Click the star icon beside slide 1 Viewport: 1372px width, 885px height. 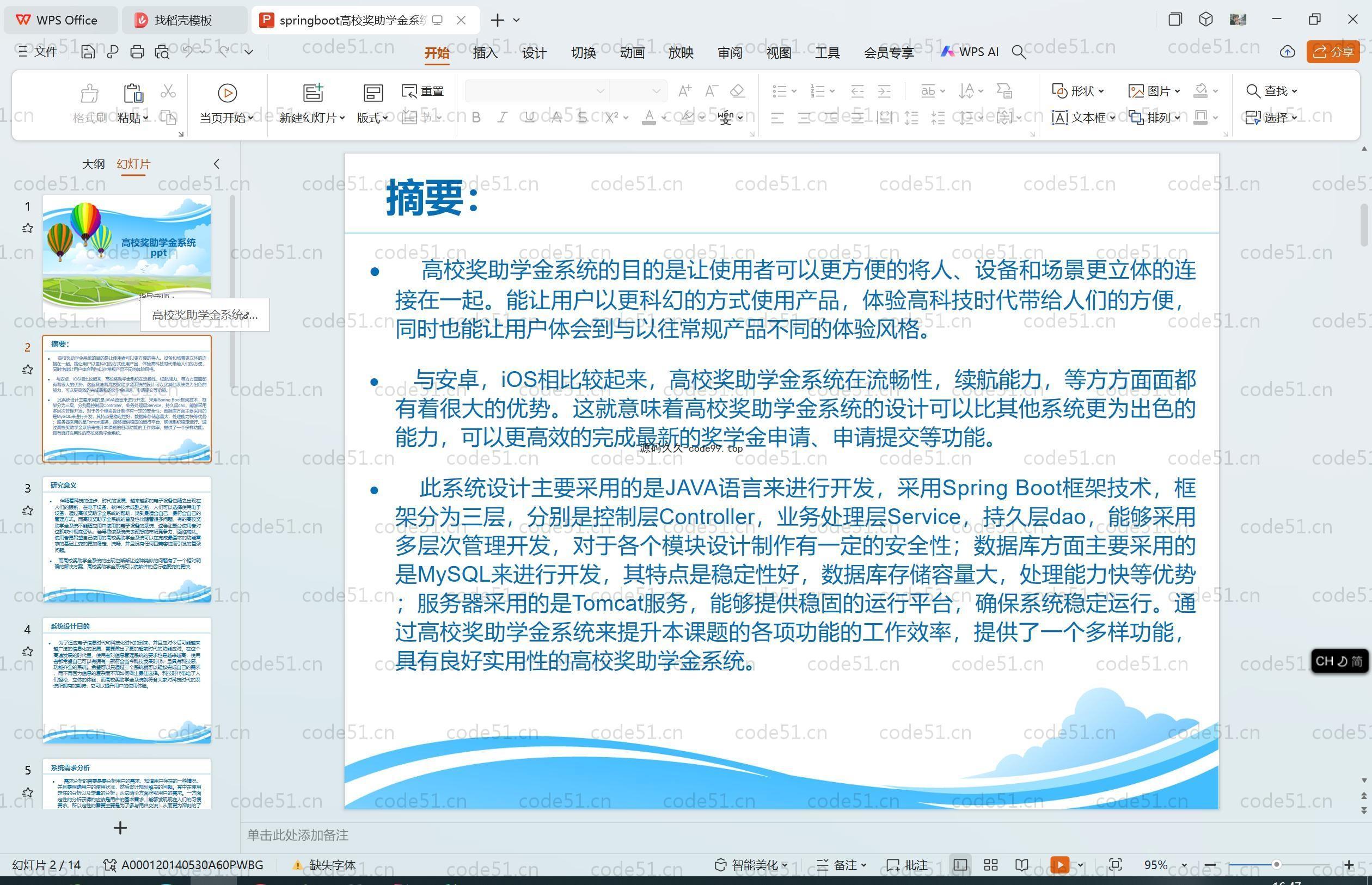coord(27,228)
